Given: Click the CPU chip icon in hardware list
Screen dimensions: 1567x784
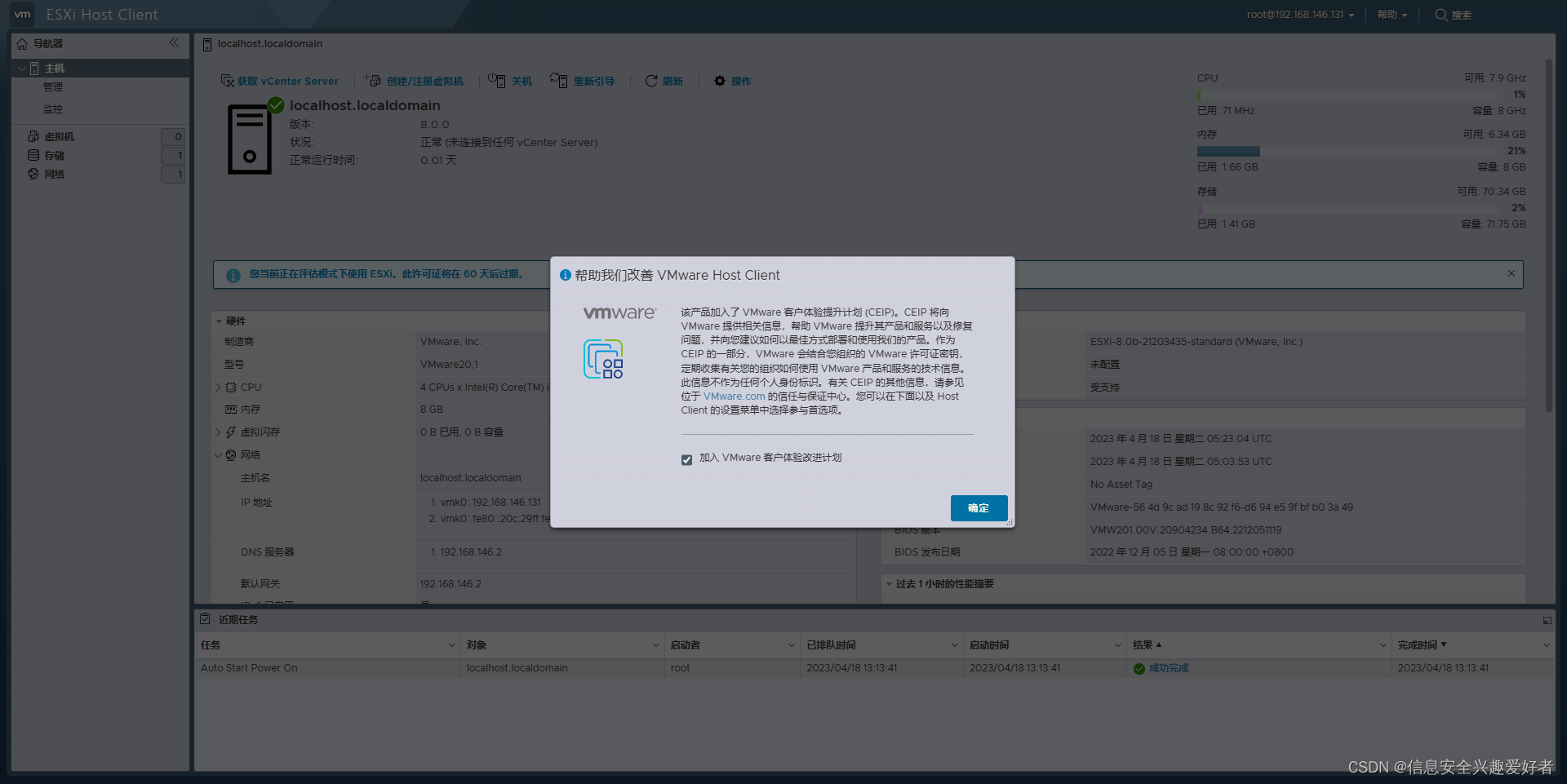Looking at the screenshot, I should 231,388.
